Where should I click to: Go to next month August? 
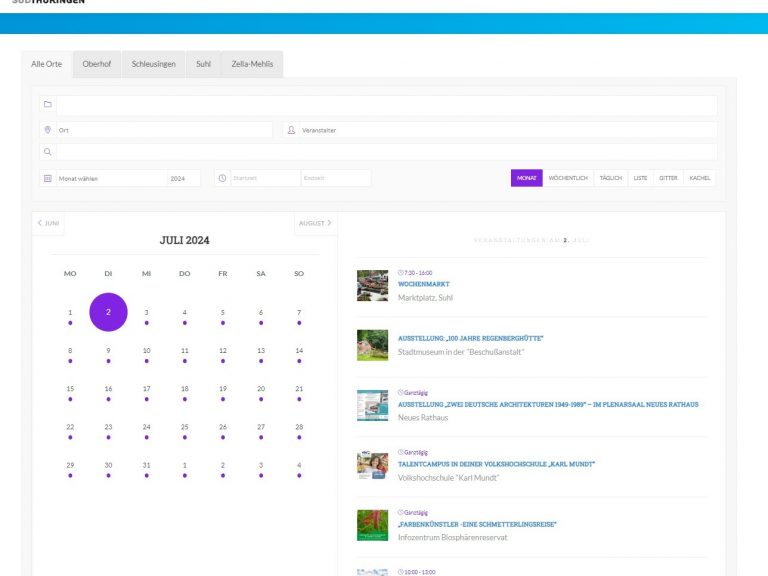point(315,223)
